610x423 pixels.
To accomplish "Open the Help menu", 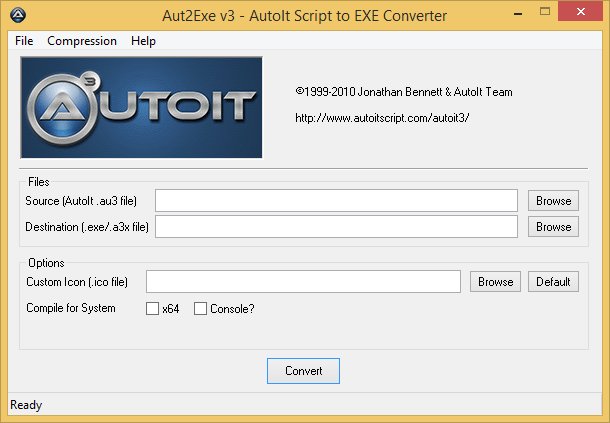I will [x=143, y=41].
